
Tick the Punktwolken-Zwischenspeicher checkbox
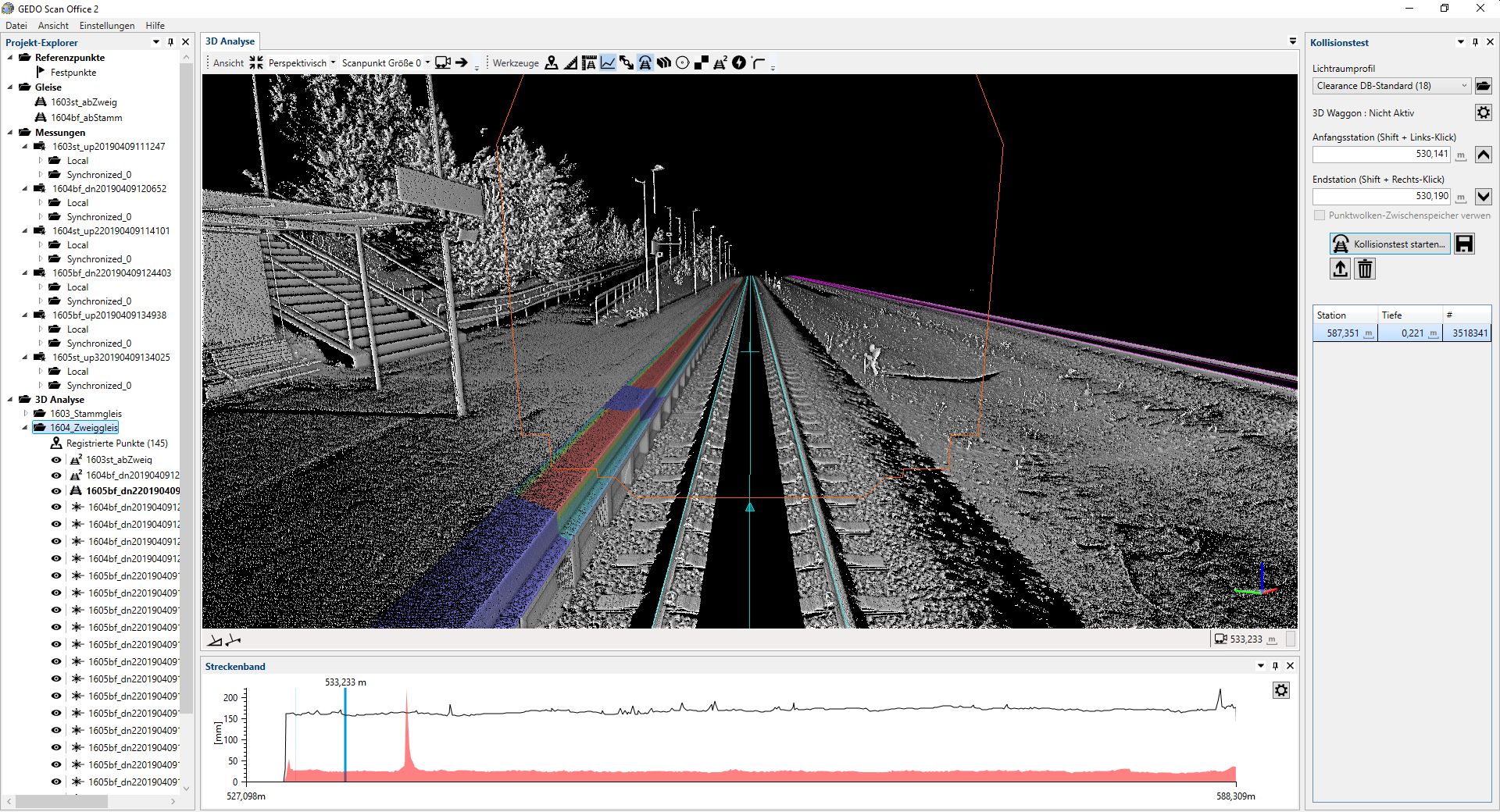pos(1320,215)
